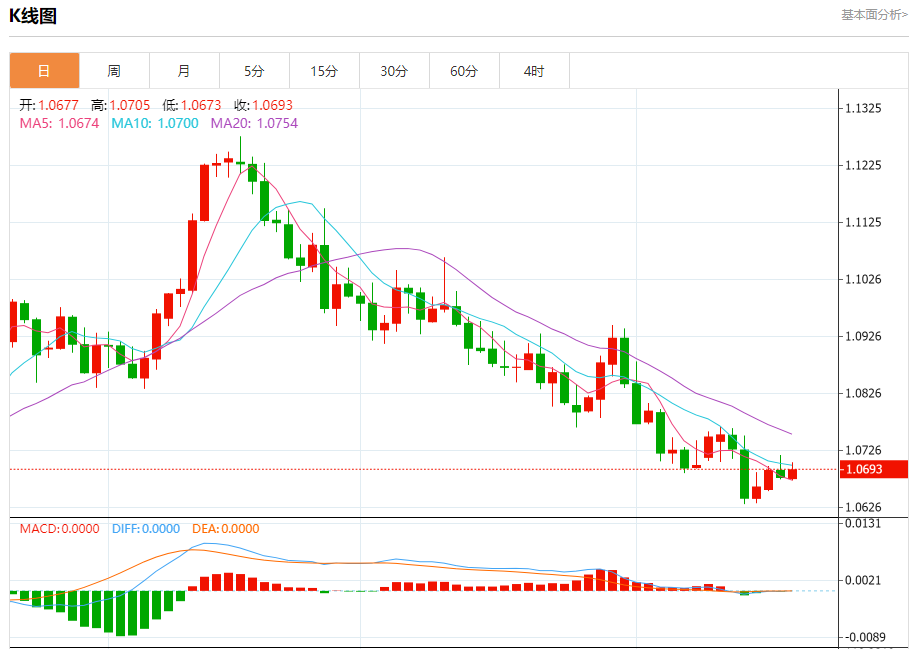
Task: Click the 1.1125 axis label
Action: (x=863, y=222)
